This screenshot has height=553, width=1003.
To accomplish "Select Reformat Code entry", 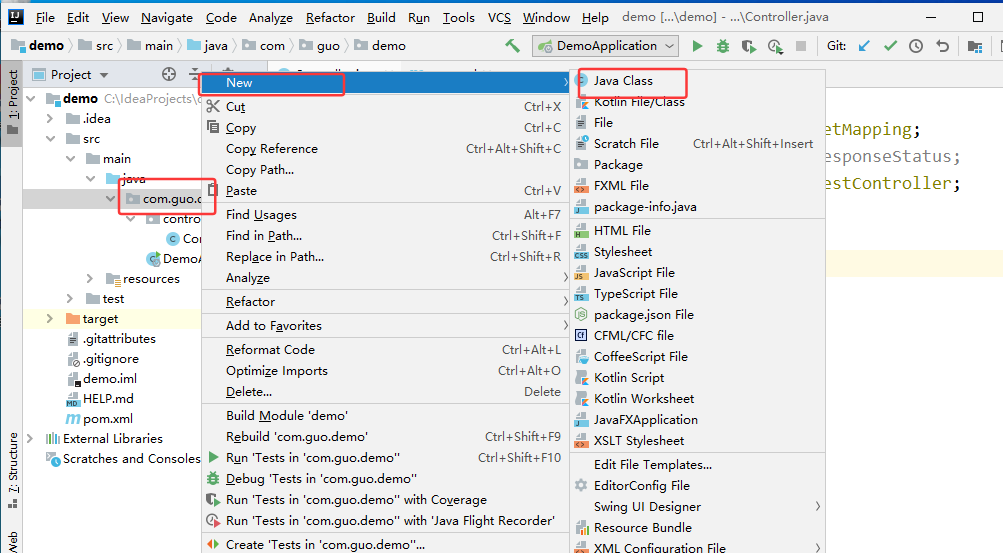I will [x=386, y=350].
